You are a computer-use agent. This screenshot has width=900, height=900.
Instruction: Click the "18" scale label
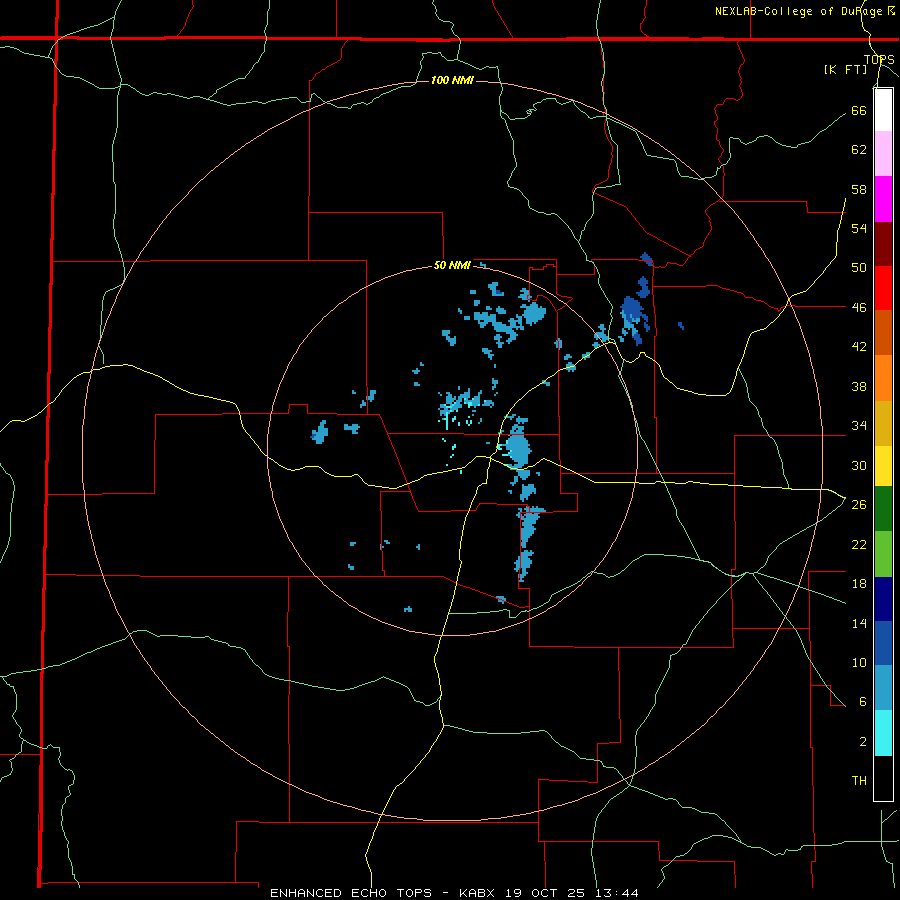tap(859, 584)
